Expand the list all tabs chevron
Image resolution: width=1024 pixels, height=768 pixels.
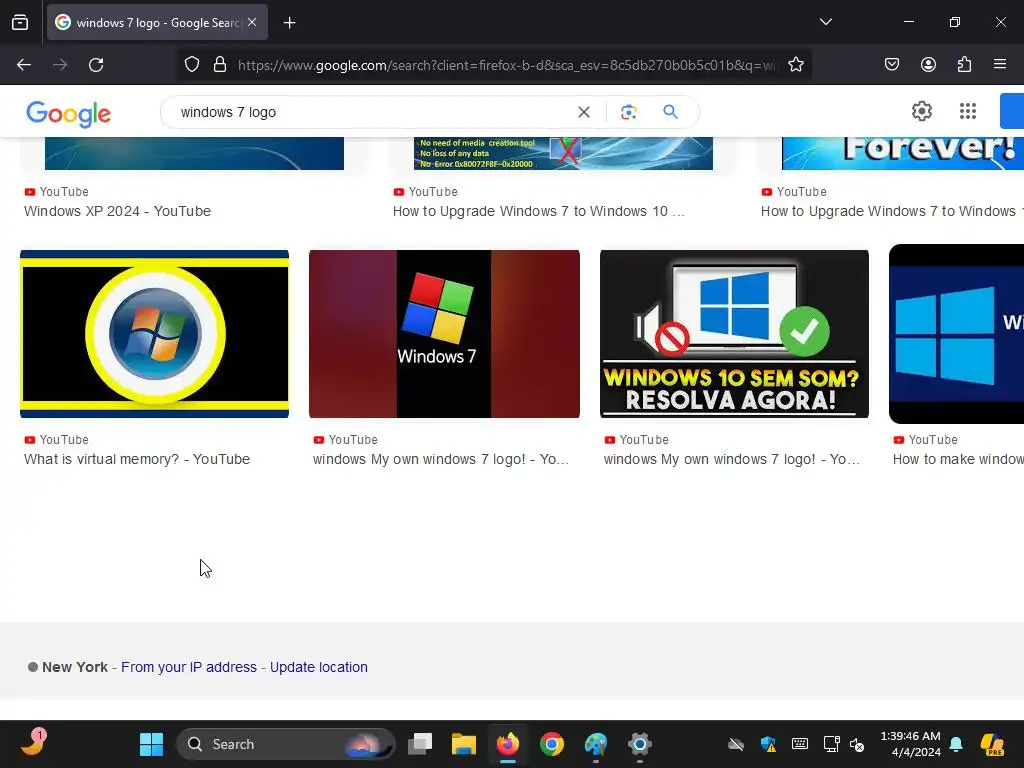825,22
